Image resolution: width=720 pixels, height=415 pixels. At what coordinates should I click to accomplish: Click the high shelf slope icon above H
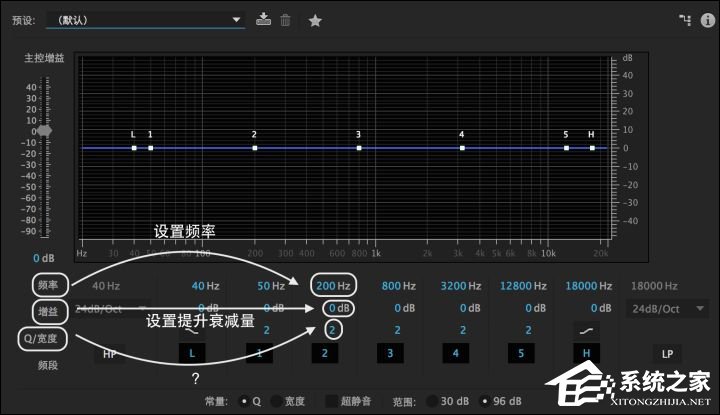586,331
